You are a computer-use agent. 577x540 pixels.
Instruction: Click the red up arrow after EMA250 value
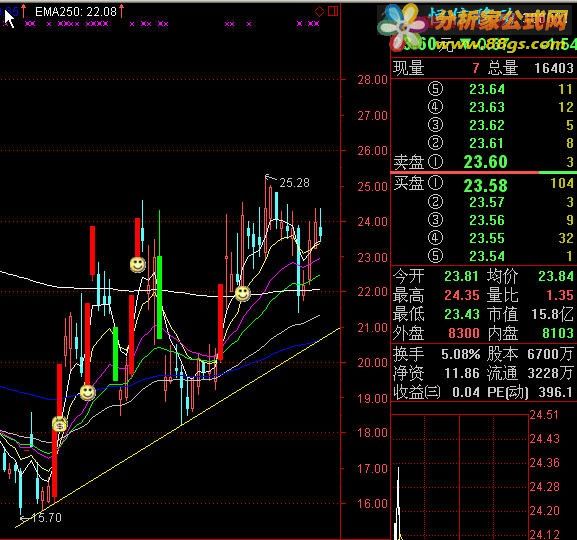pyautogui.click(x=121, y=11)
